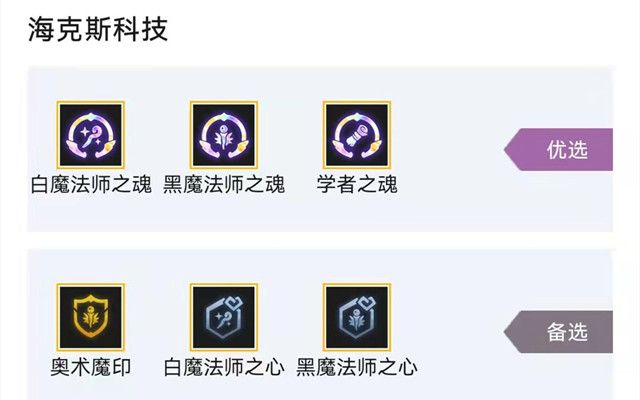640x400 pixels.
Task: Select the 白魔法师之魂 augment icon
Action: tap(91, 135)
